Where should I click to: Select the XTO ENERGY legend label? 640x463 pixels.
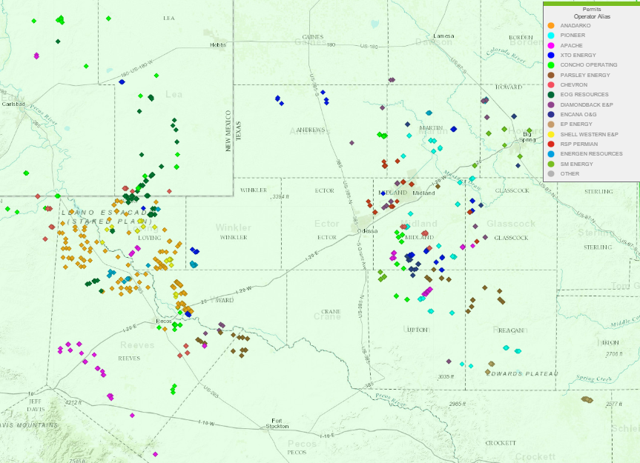tap(578, 55)
